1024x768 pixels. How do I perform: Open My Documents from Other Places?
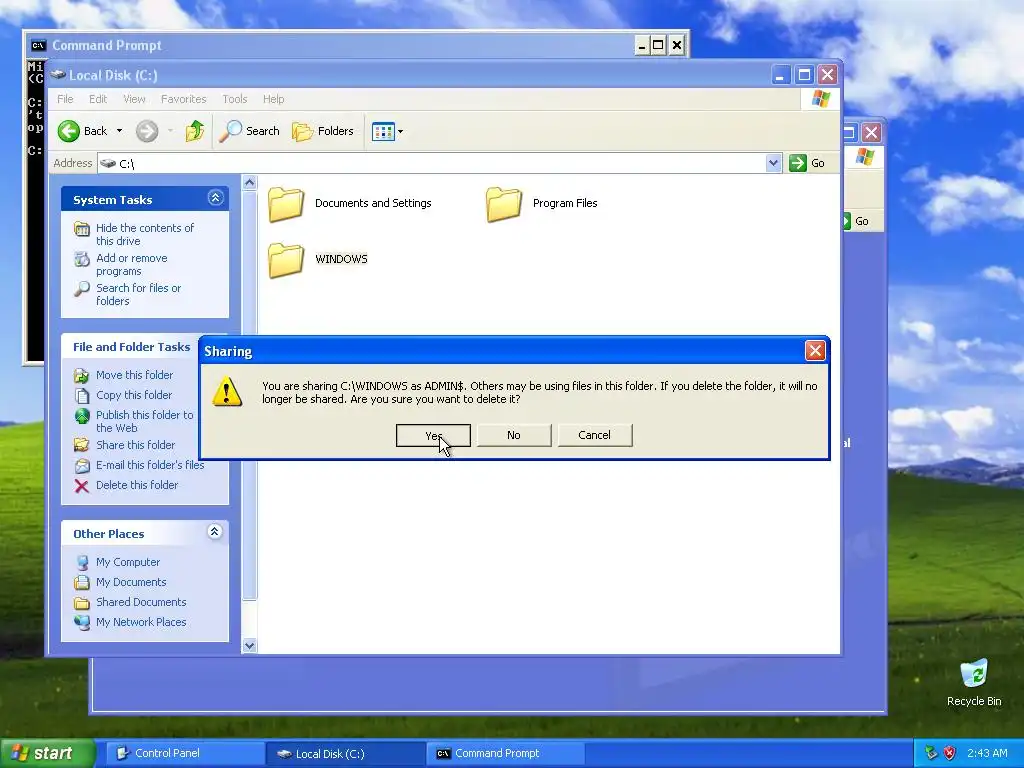pos(131,583)
